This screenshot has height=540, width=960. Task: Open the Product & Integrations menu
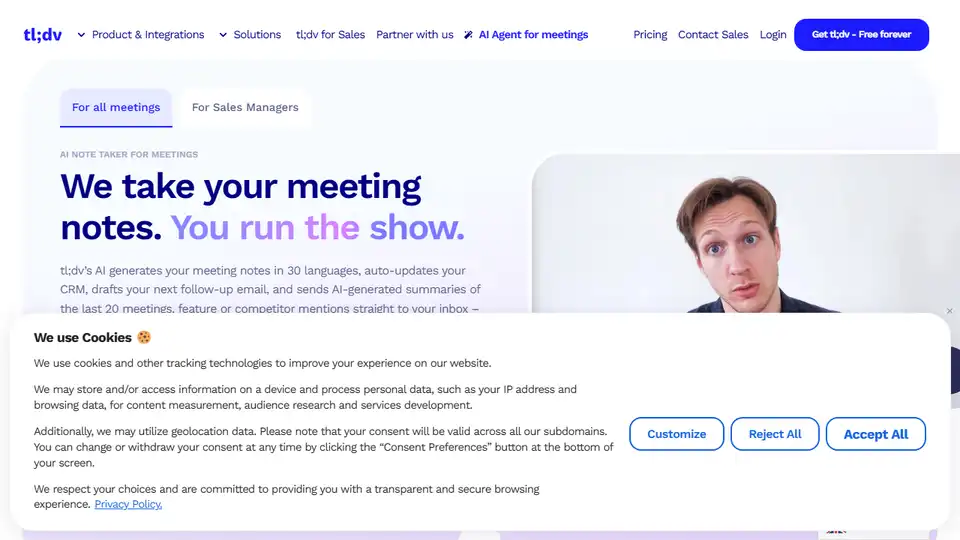[x=148, y=35]
